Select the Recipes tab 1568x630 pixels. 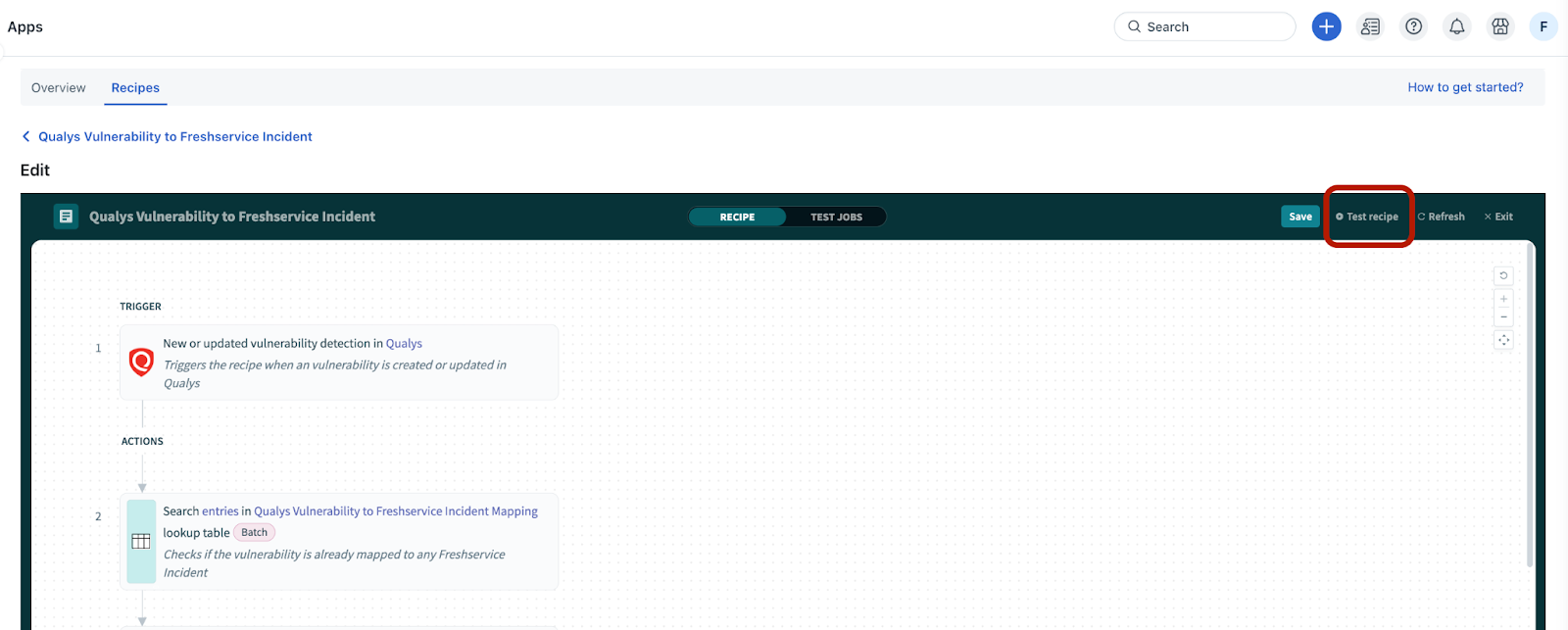[135, 87]
